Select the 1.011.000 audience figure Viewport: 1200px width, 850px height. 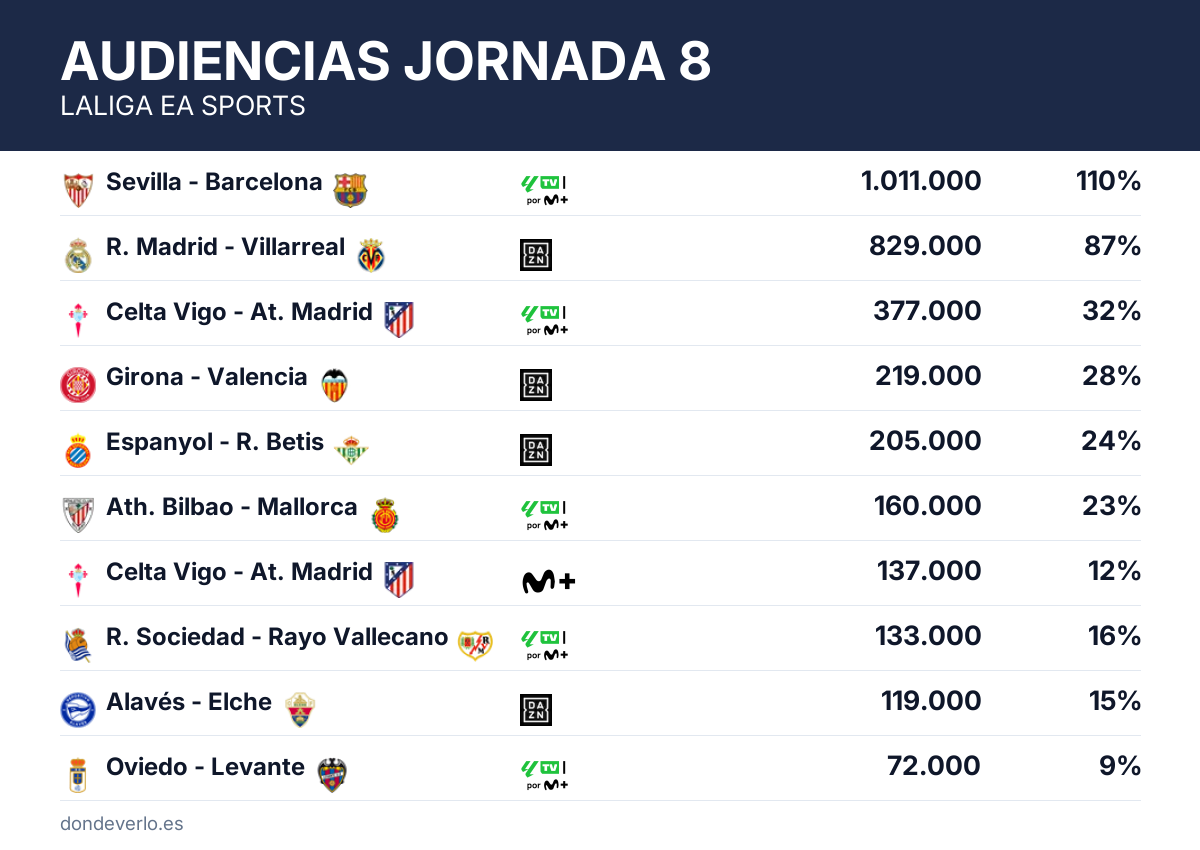tap(921, 182)
